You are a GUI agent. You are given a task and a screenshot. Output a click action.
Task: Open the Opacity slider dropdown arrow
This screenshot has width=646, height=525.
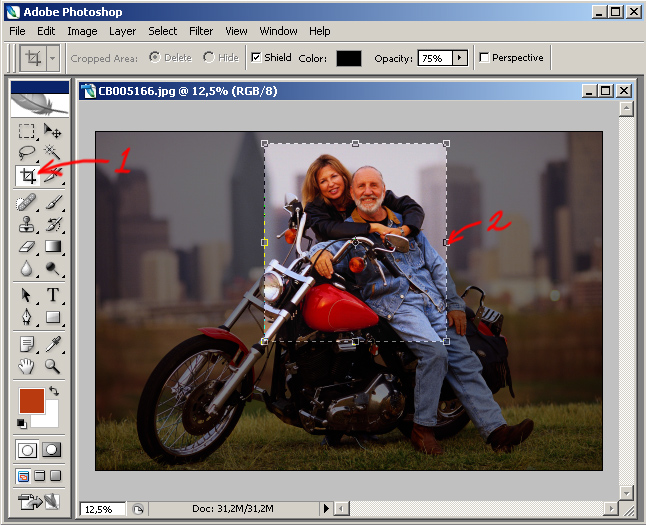click(460, 58)
